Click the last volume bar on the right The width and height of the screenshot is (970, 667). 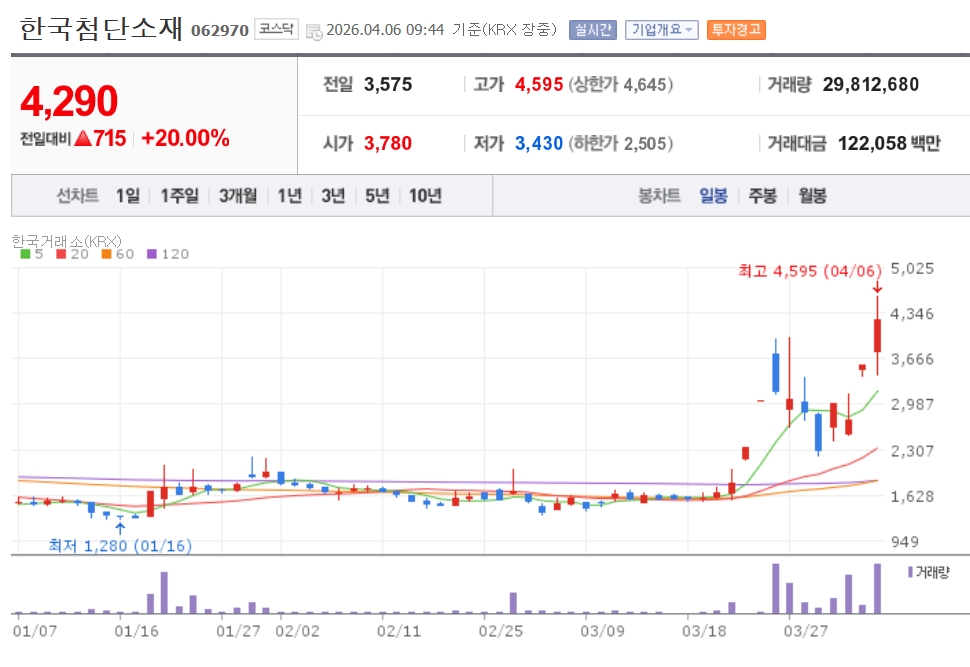877,588
